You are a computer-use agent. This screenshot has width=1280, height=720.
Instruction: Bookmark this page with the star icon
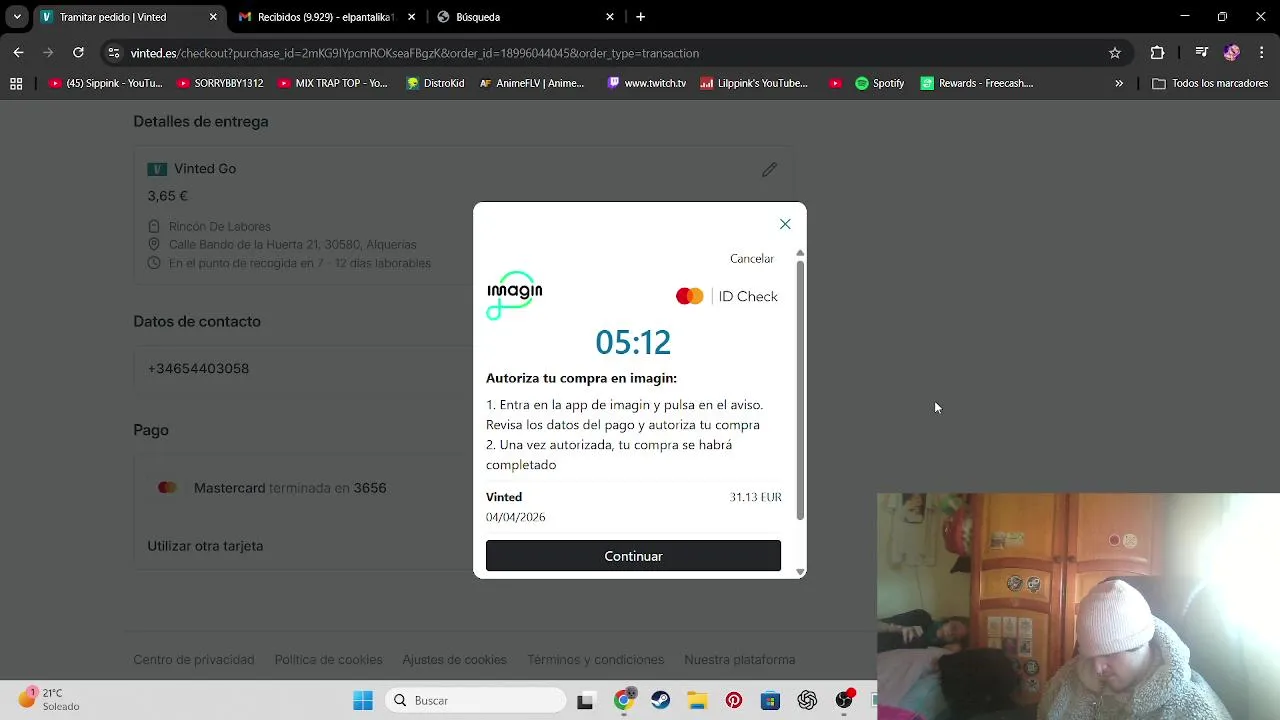tap(1115, 53)
